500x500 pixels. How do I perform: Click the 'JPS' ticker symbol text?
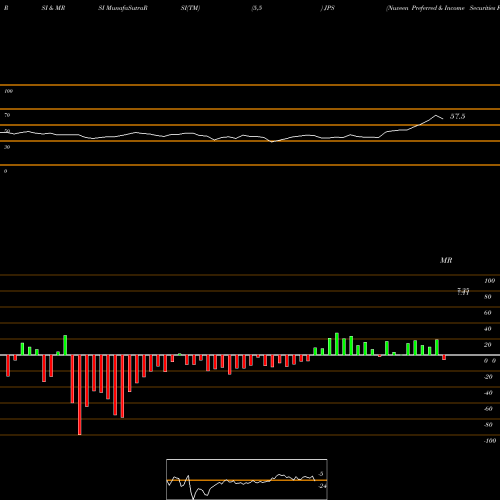pos(328,8)
